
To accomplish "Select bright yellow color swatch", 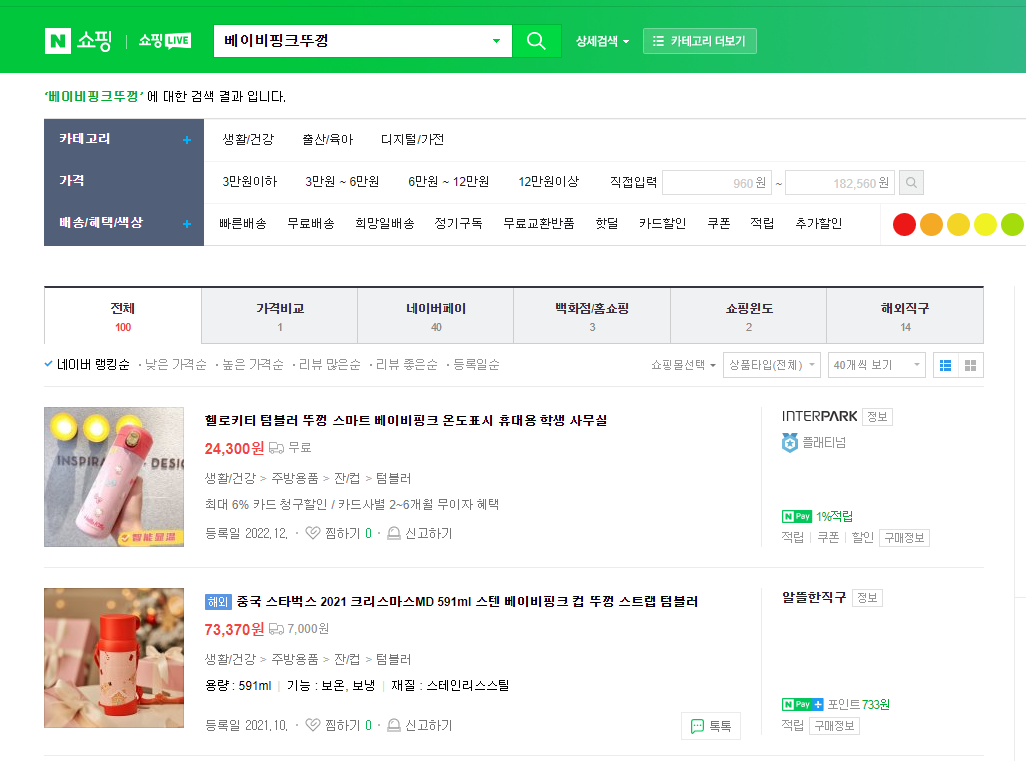I will click(985, 224).
